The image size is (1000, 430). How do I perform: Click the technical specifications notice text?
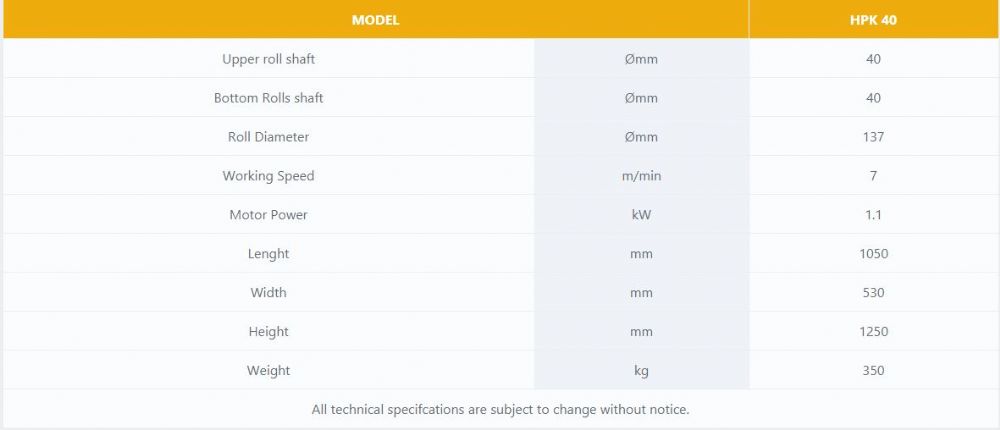point(501,409)
